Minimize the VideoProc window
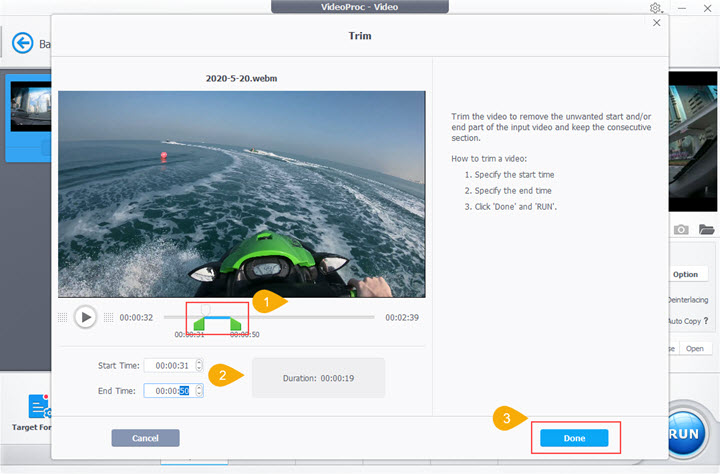720x474 pixels. 682,8
